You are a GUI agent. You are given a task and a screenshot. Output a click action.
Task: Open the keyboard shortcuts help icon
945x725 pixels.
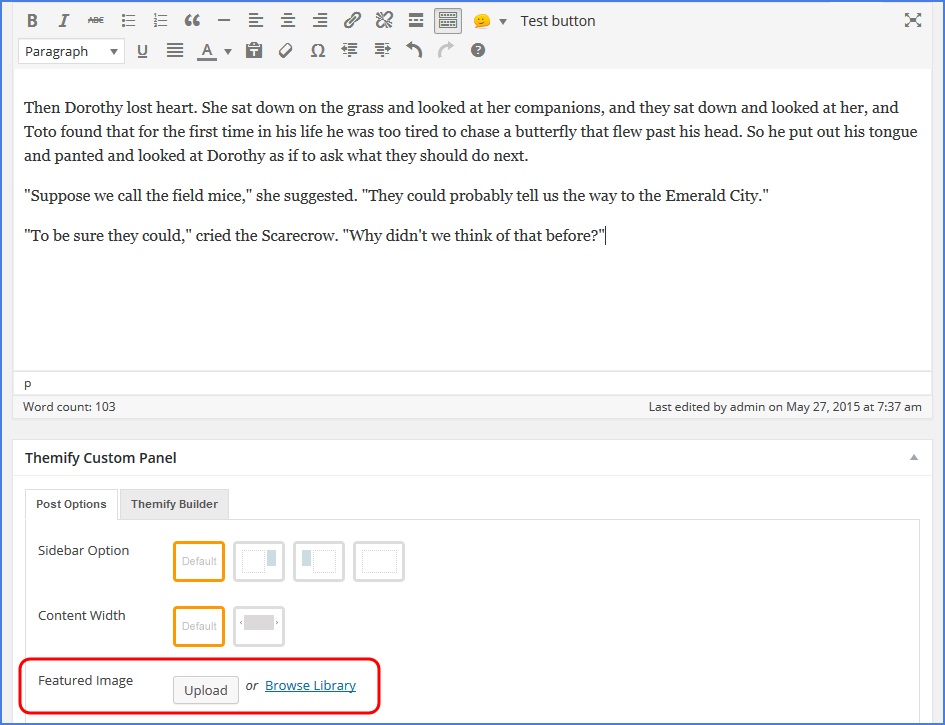click(478, 51)
